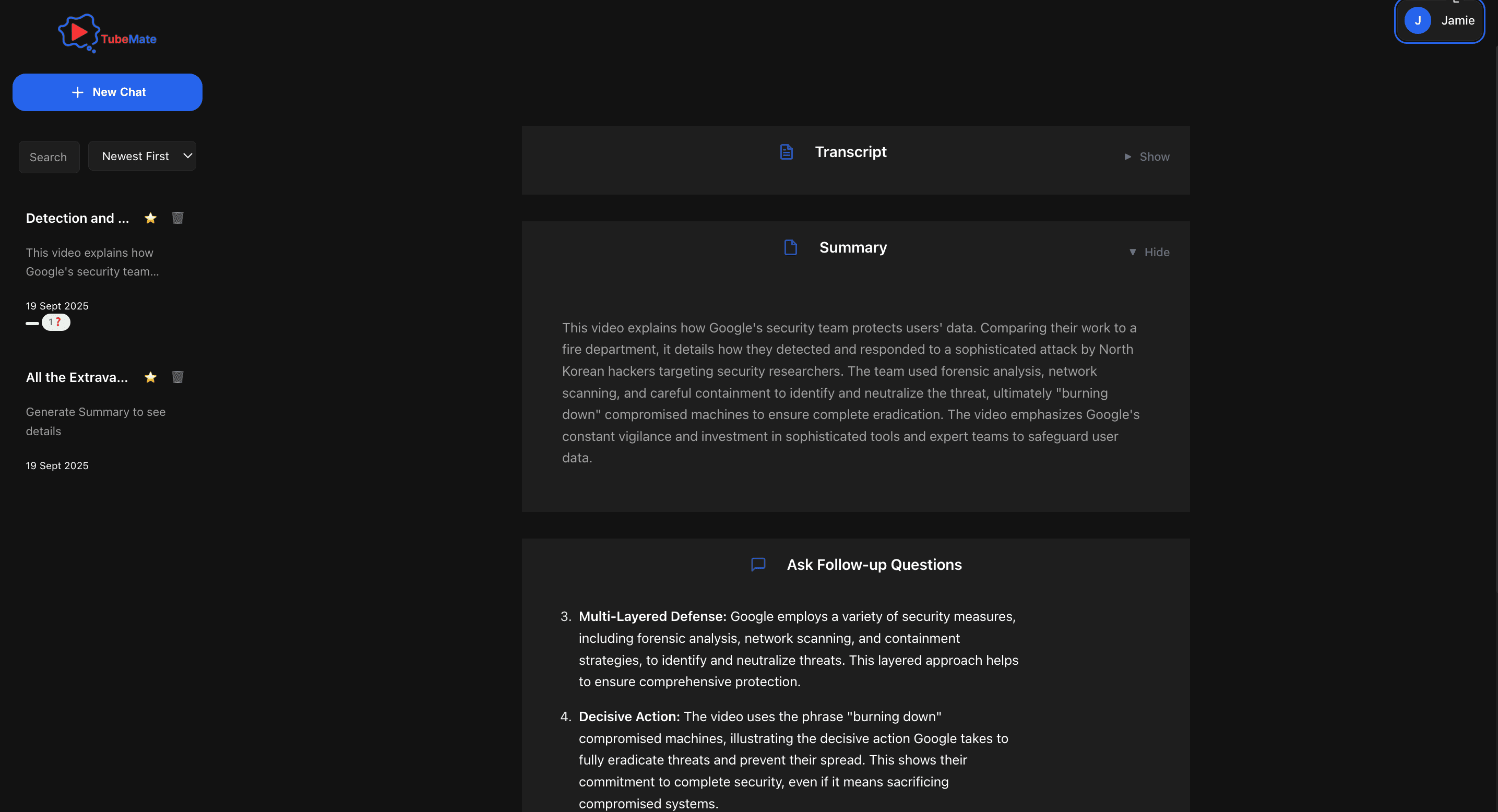Click Jamie's avatar circle

[x=1418, y=20]
